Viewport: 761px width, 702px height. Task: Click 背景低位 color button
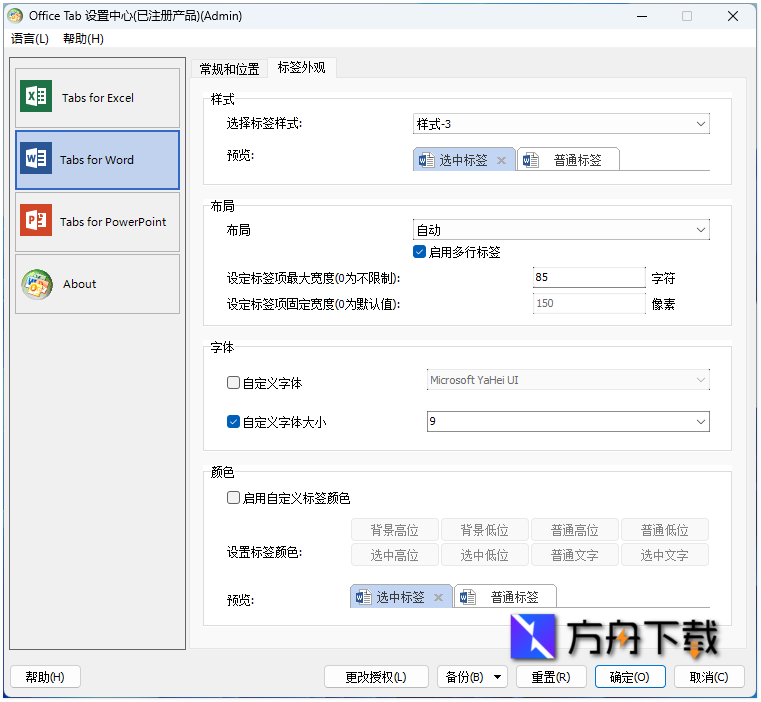[484, 530]
